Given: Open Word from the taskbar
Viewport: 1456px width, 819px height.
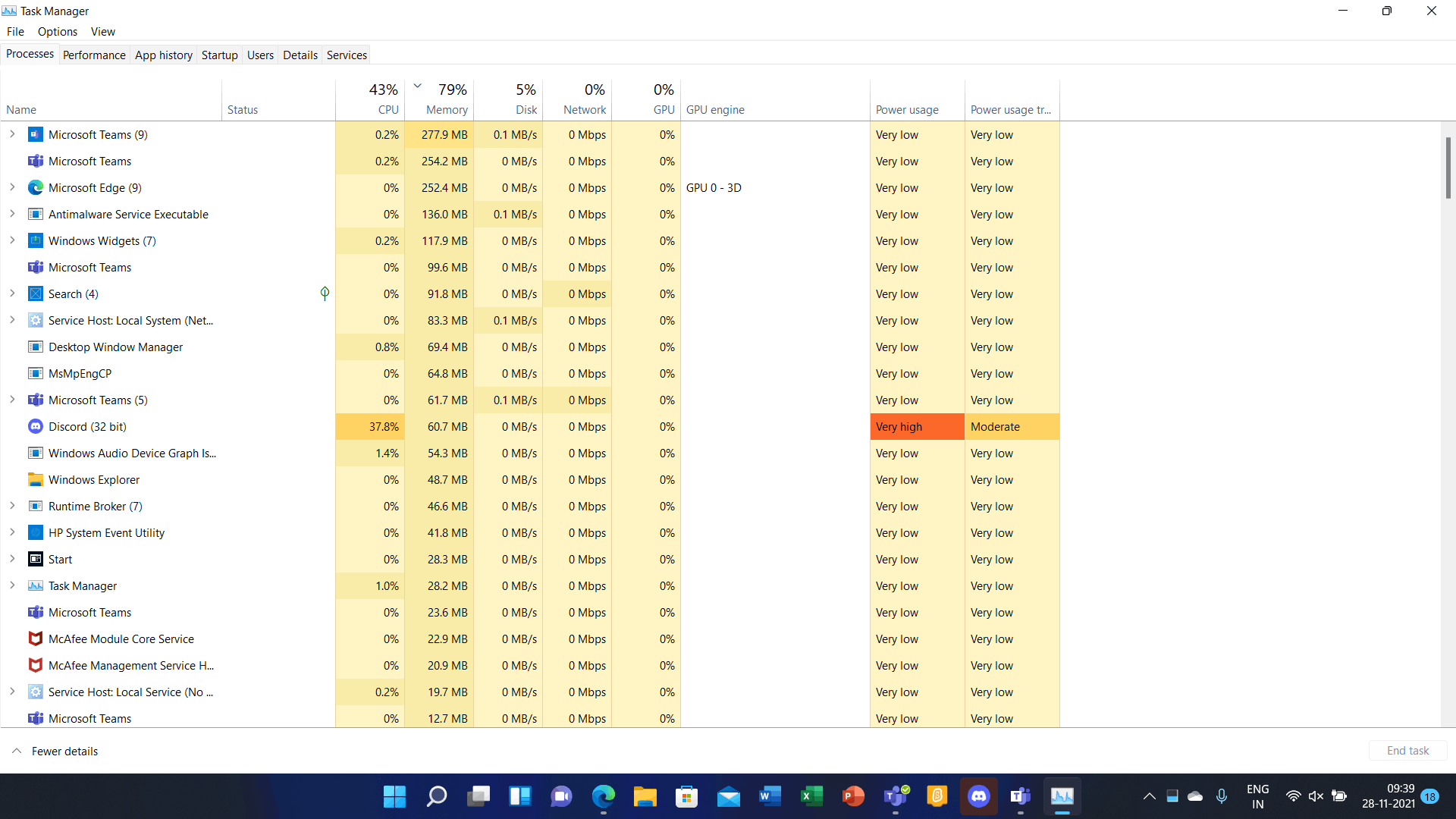Looking at the screenshot, I should pos(770,796).
